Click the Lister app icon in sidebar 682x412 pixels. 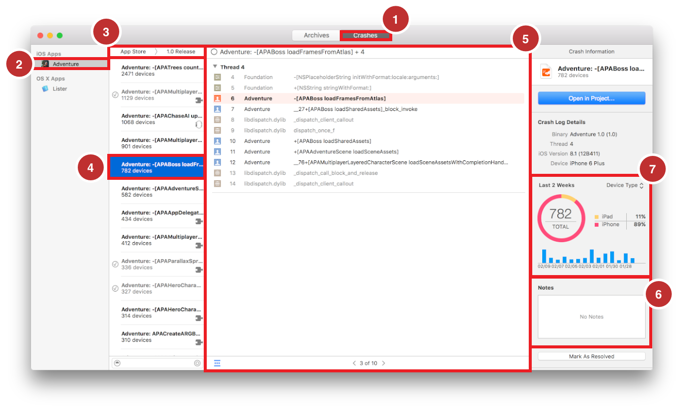click(45, 89)
